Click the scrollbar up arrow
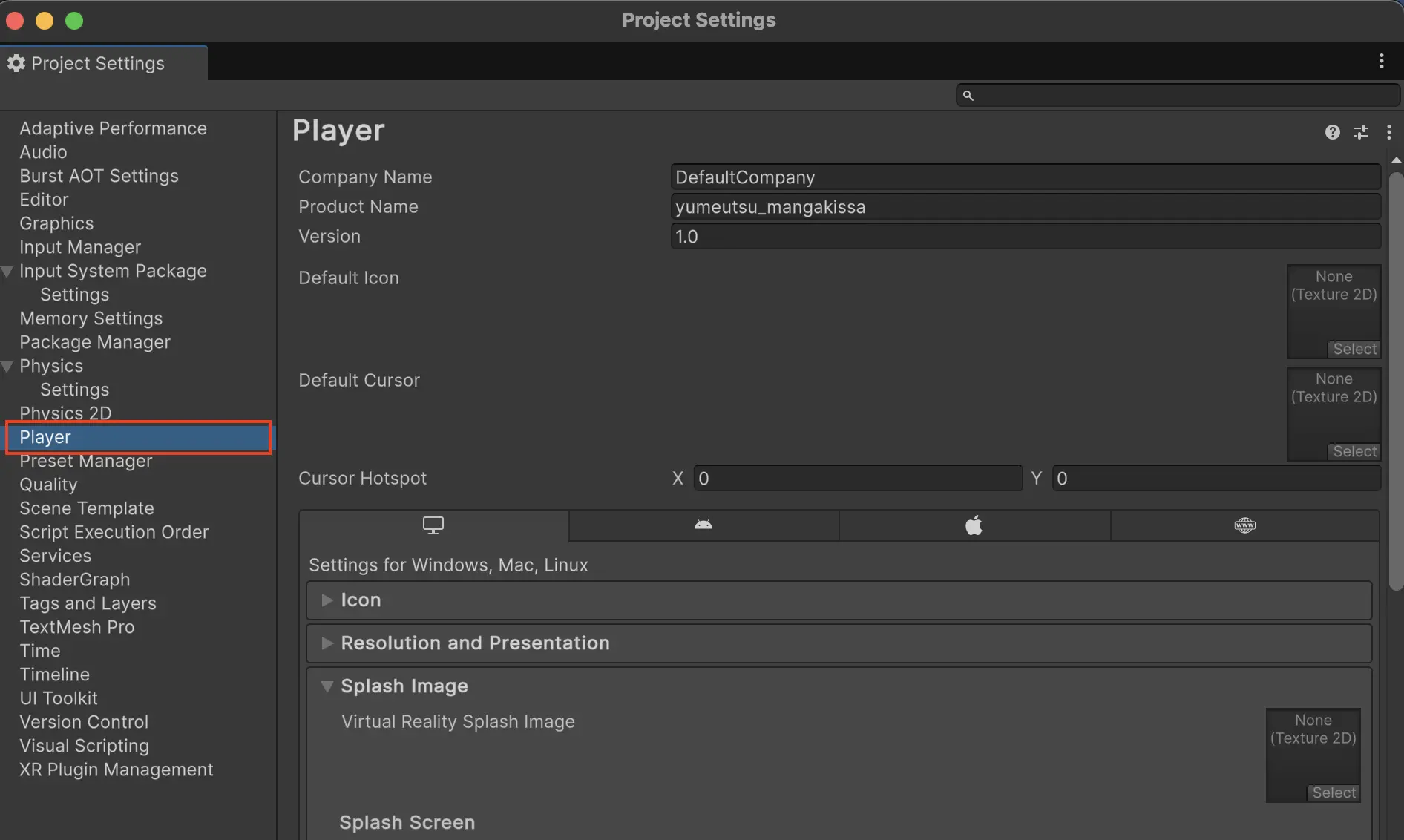Image resolution: width=1404 pixels, height=840 pixels. (1396, 160)
